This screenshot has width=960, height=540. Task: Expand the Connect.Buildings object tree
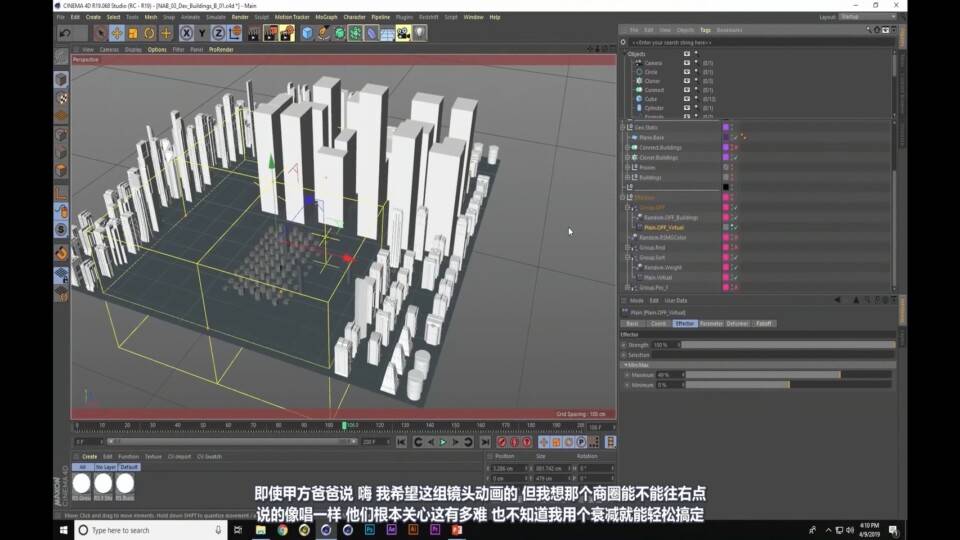(x=627, y=147)
